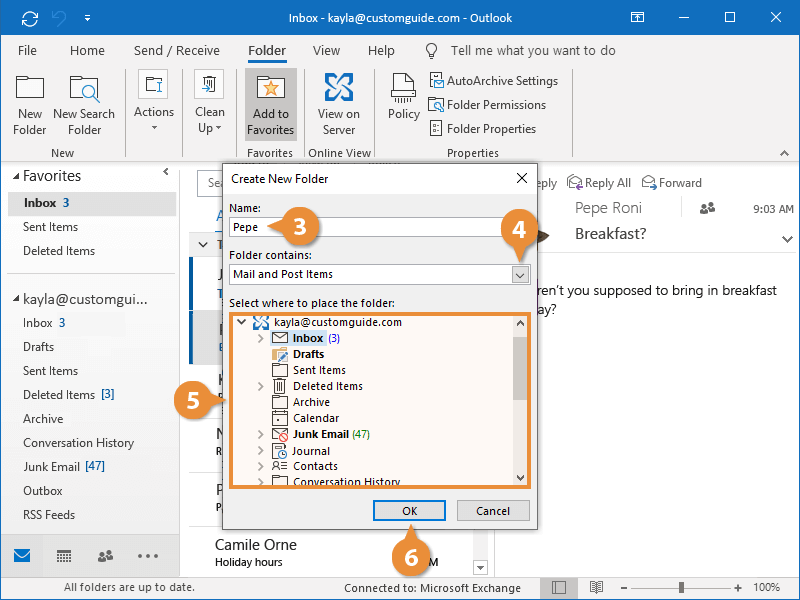Open the Customize Quick Access Toolbar arrow

tap(88, 18)
